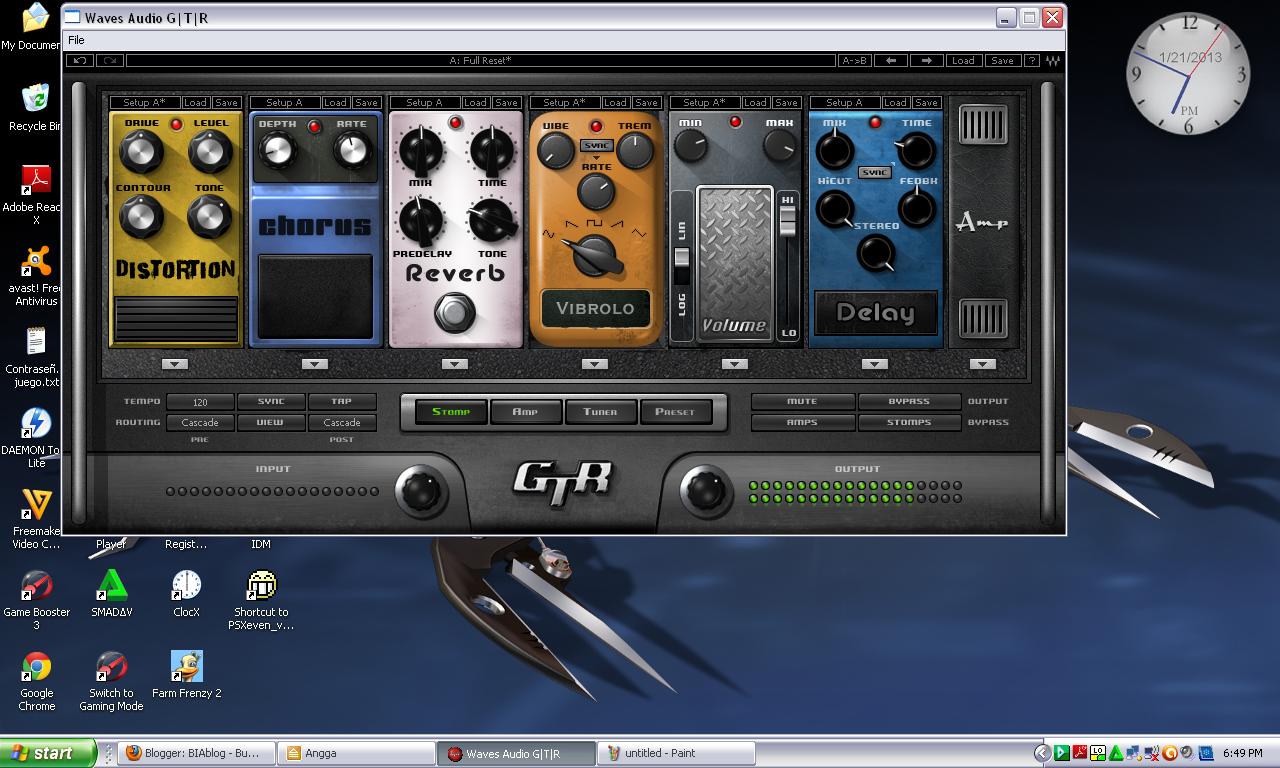
Task: Toggle the Vibrolo pedal red LED
Action: pos(596,126)
